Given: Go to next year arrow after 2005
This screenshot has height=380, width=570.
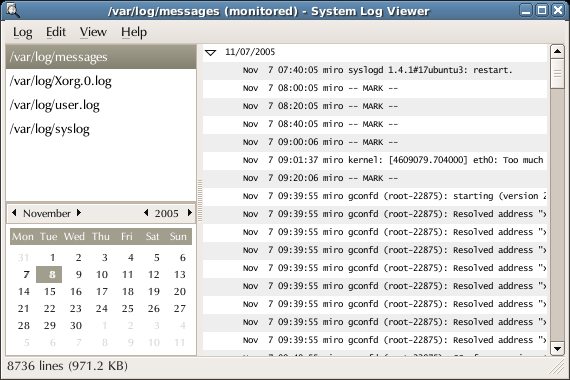Looking at the screenshot, I should [x=189, y=213].
